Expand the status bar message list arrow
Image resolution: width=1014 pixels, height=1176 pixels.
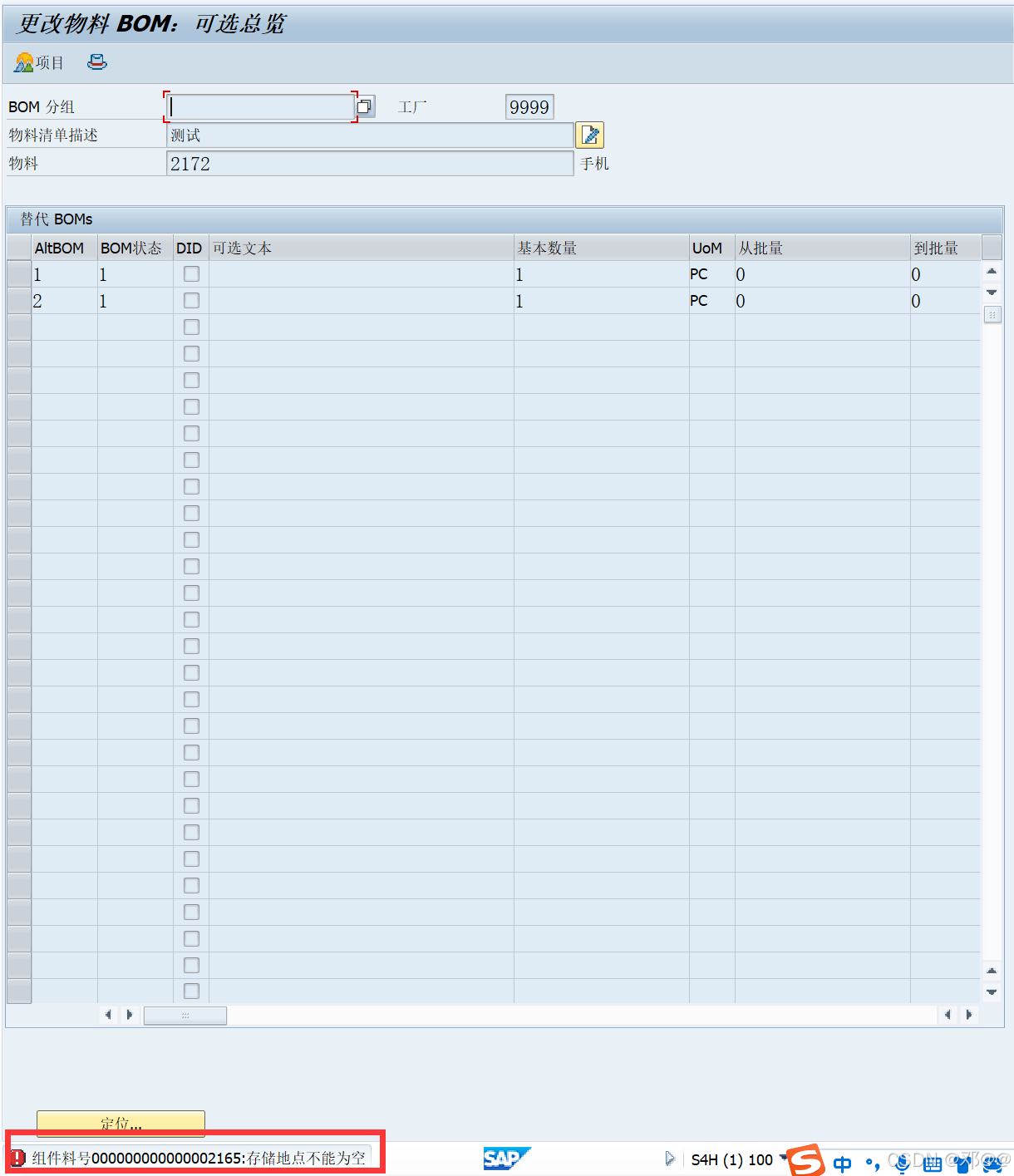click(670, 1158)
